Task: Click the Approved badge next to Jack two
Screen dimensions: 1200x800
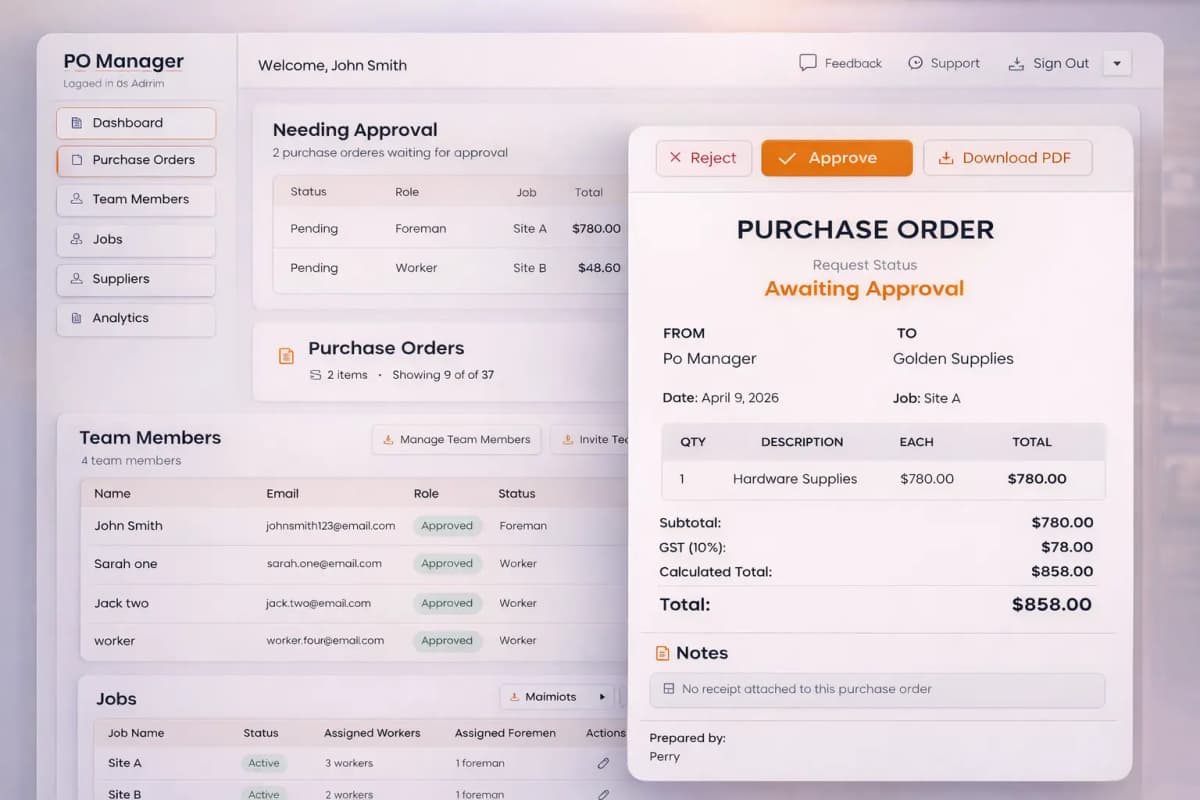Action: (x=447, y=602)
